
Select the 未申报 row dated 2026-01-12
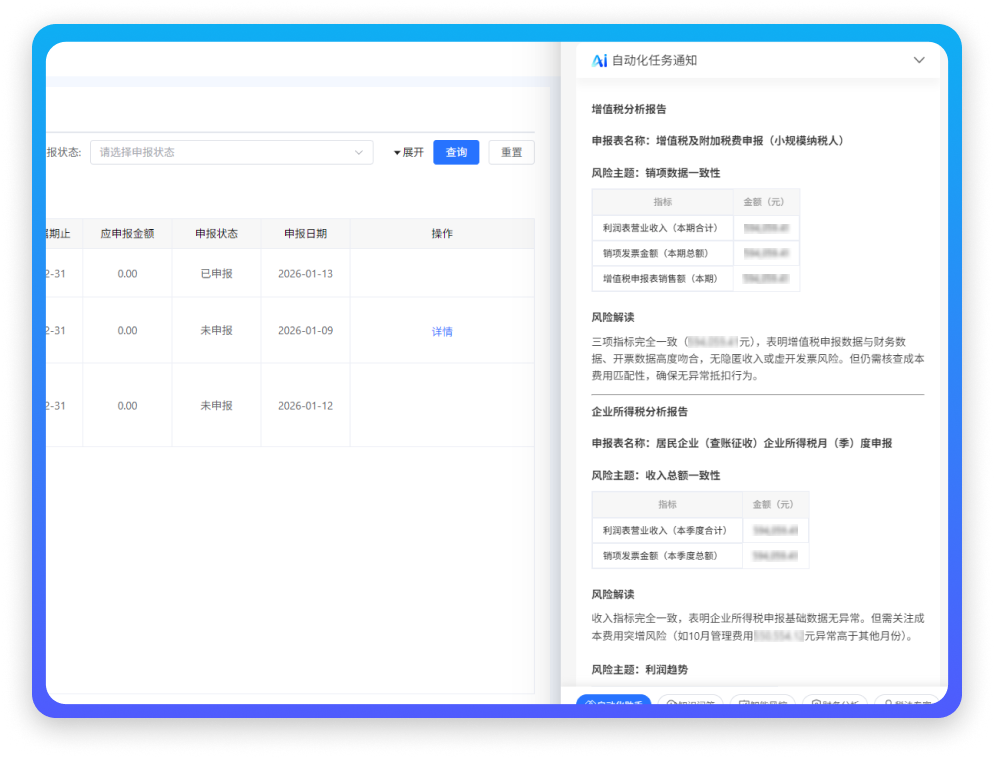[x=305, y=406]
